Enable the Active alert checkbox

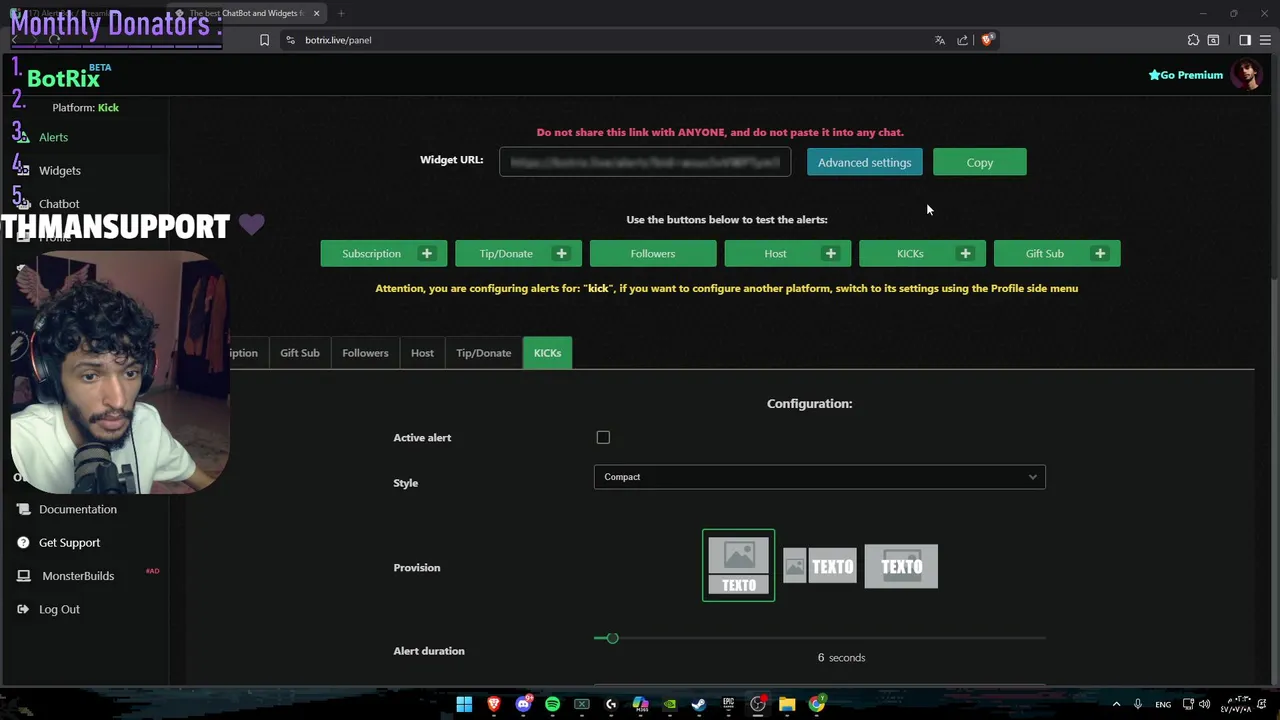603,437
